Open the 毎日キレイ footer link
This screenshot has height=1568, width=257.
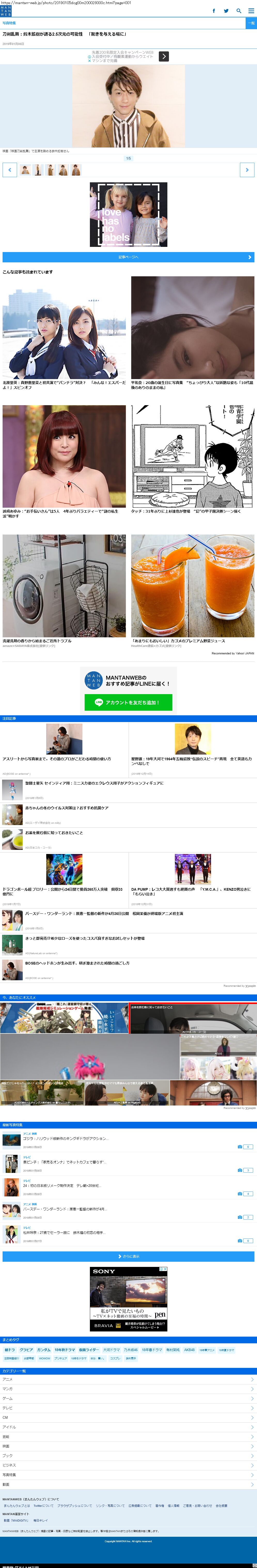pyautogui.click(x=40, y=1520)
